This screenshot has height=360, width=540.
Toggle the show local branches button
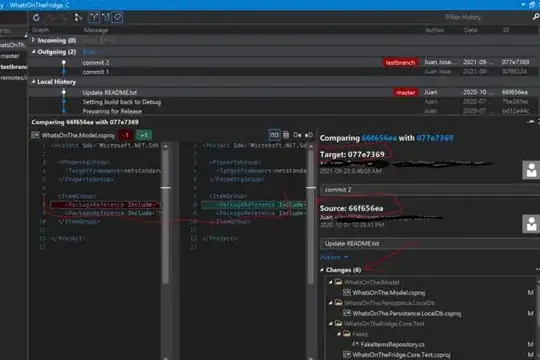[x=106, y=17]
